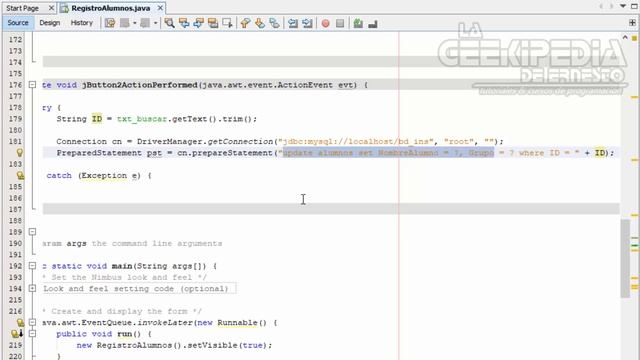640x360 pixels.
Task: Expand Look and feel code fold line 194
Action: (x=32, y=289)
